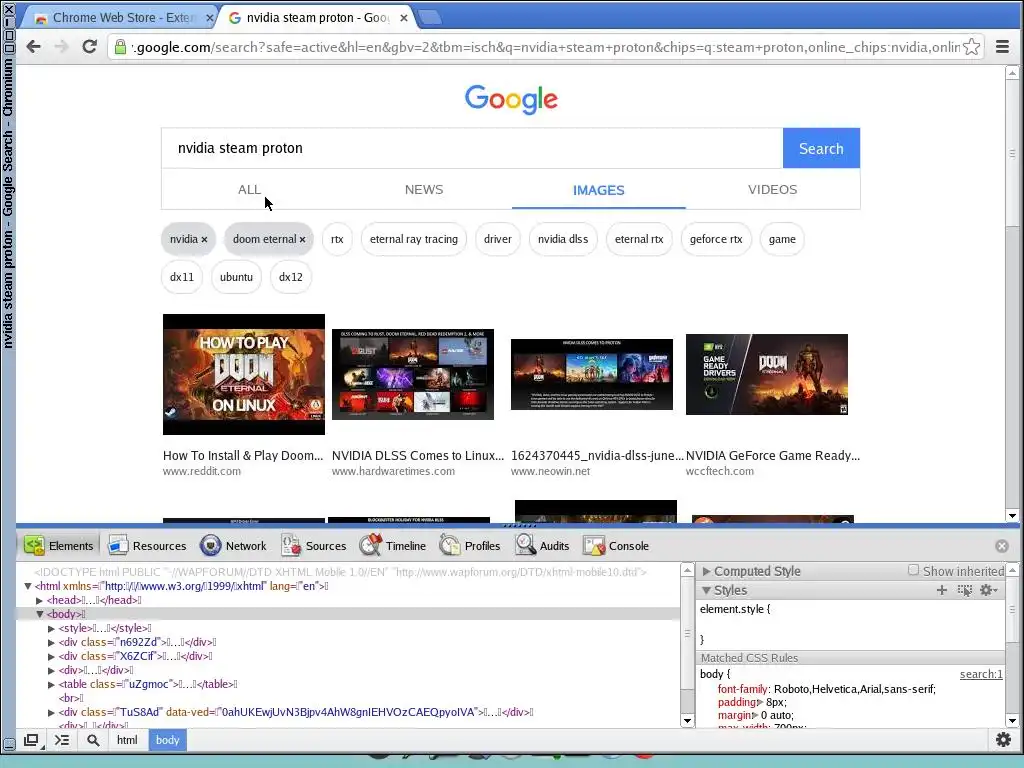Switch to the Network panel
Screen dimensions: 1024x768
click(233, 545)
